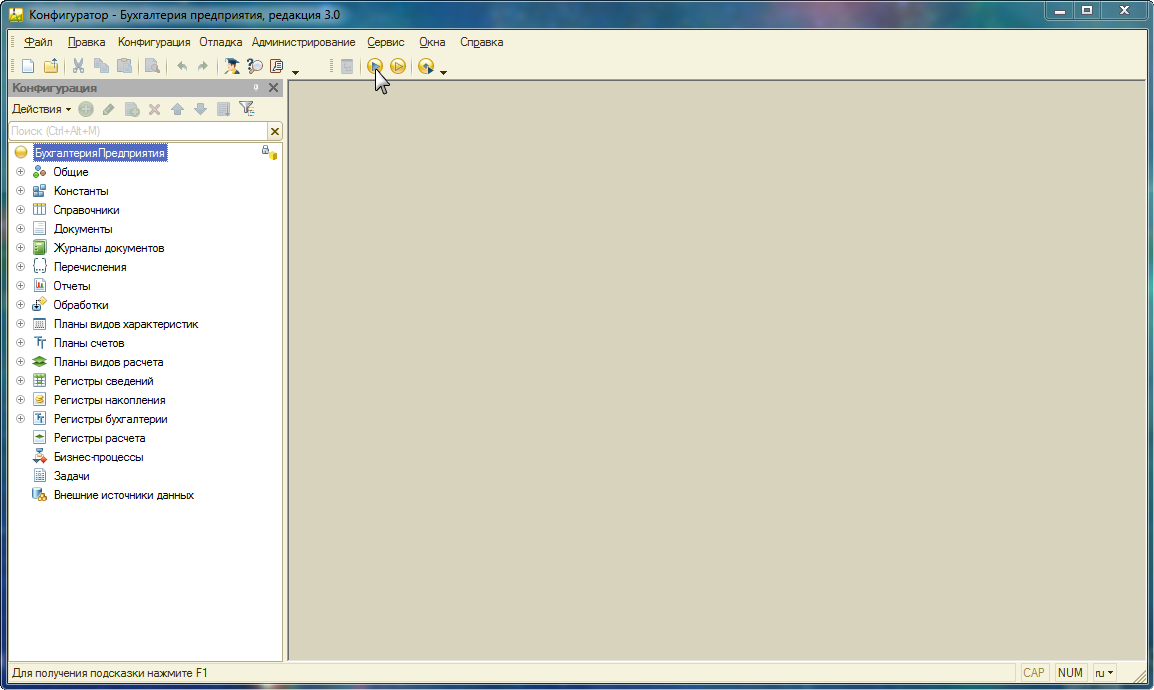1154x690 pixels.
Task: Open the Файл menu
Action: coord(38,42)
